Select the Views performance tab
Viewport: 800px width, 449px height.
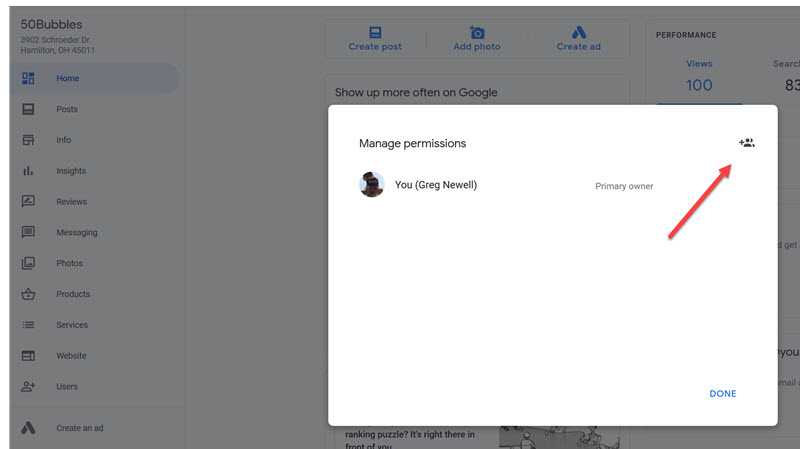pyautogui.click(x=699, y=64)
